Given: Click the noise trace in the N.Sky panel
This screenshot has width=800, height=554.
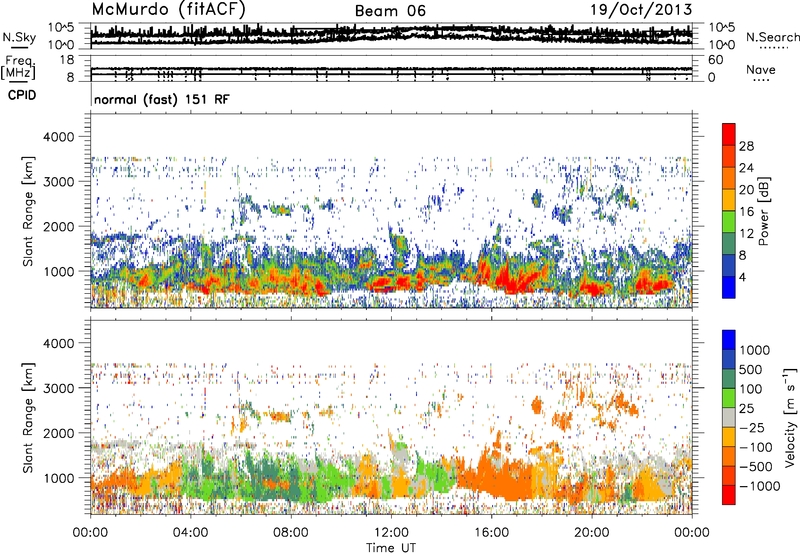Looking at the screenshot, I should tap(391, 35).
